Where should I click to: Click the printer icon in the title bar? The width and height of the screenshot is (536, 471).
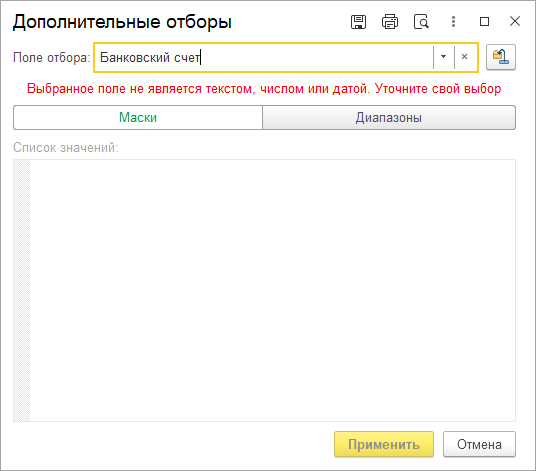(390, 22)
